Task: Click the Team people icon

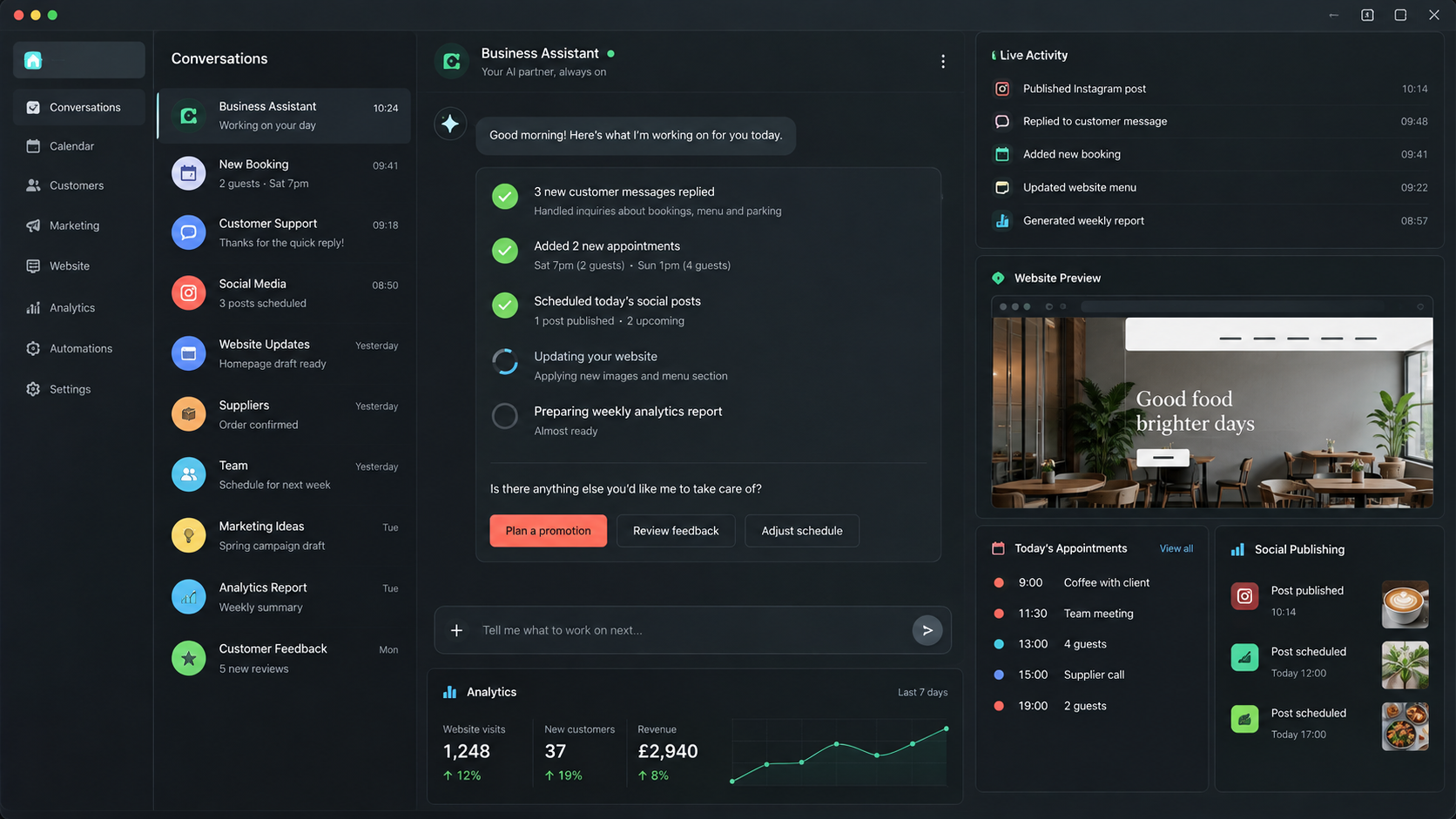Action: tap(188, 474)
